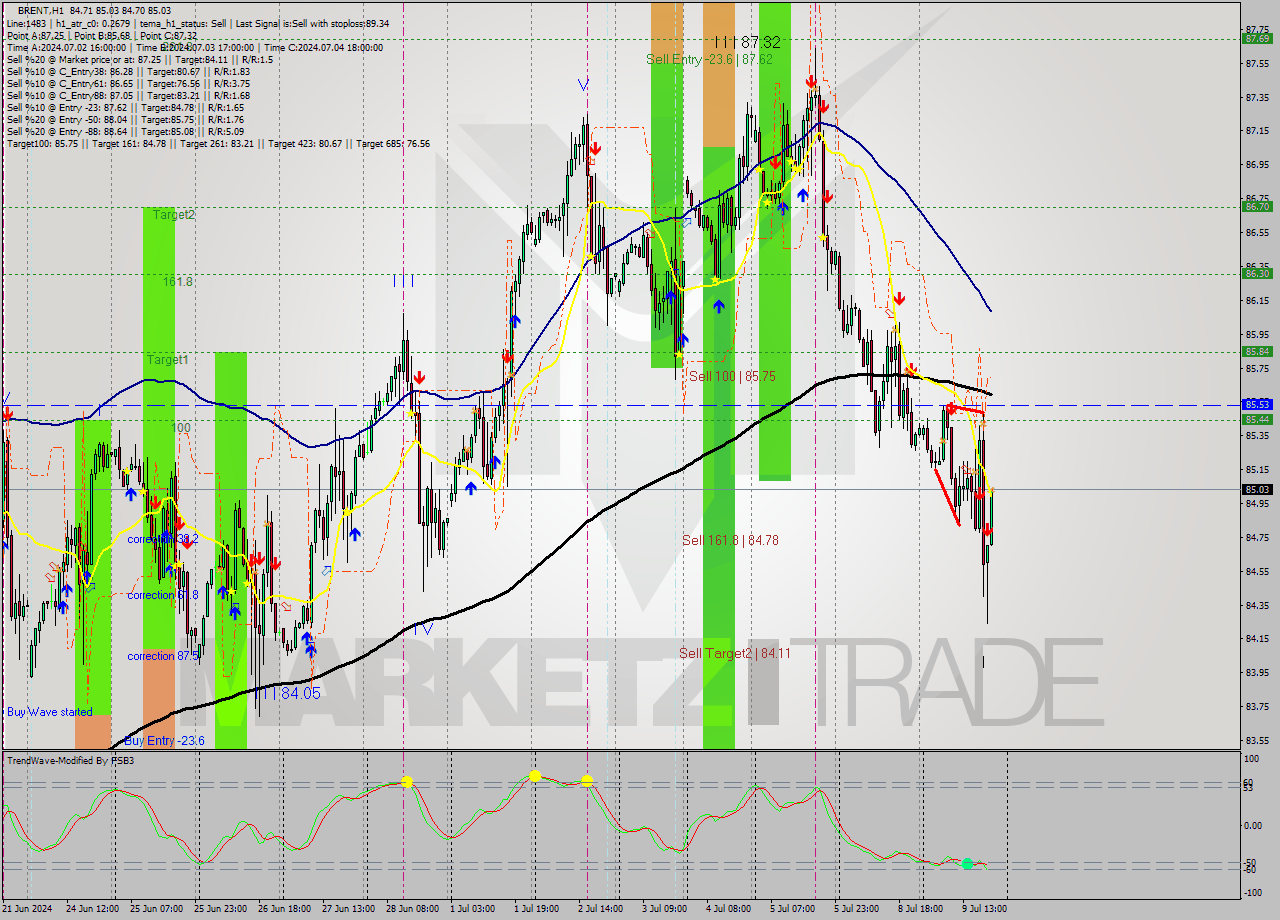Select the 'Buy Wave started' text
Image resolution: width=1280 pixels, height=920 pixels.
pyautogui.click(x=50, y=712)
